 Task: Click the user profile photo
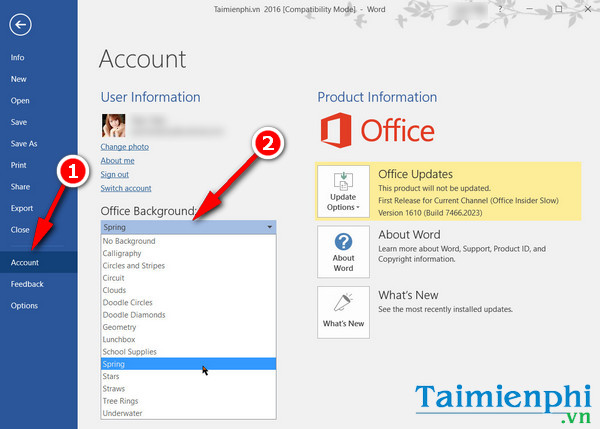[x=113, y=125]
